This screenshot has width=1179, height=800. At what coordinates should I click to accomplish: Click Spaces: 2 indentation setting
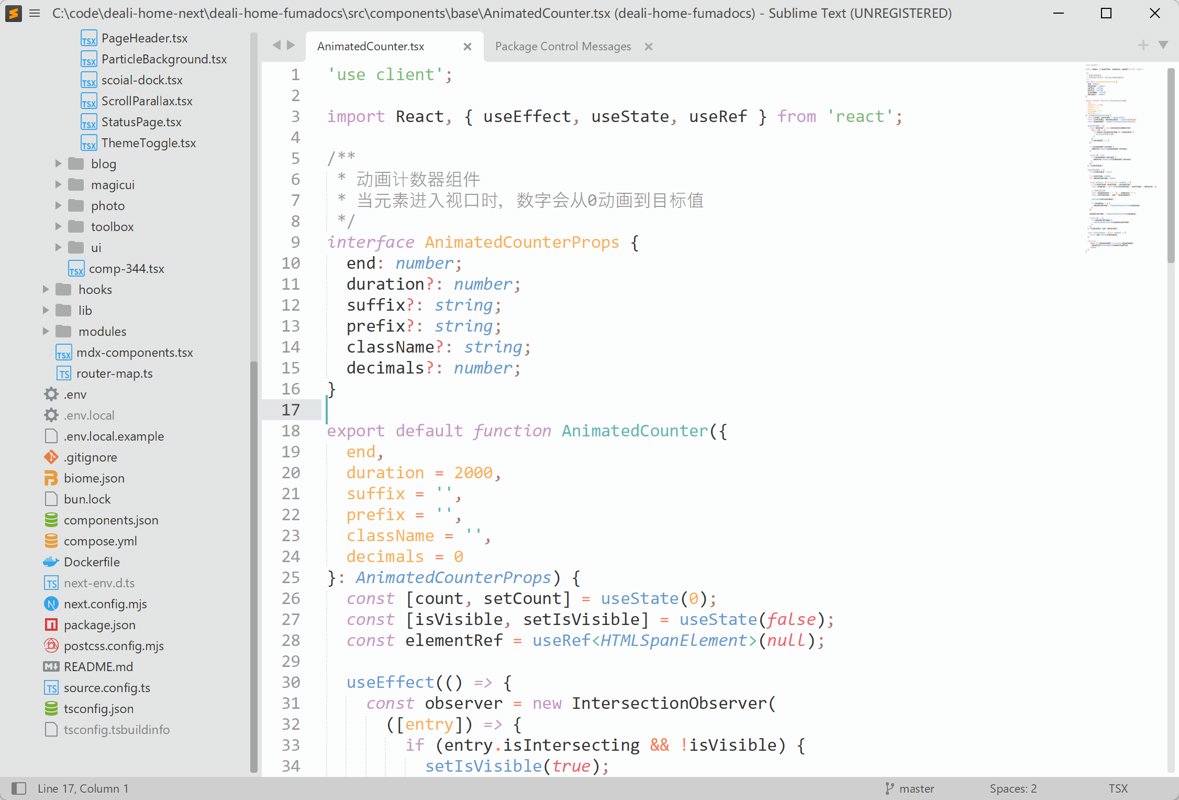coord(1012,788)
